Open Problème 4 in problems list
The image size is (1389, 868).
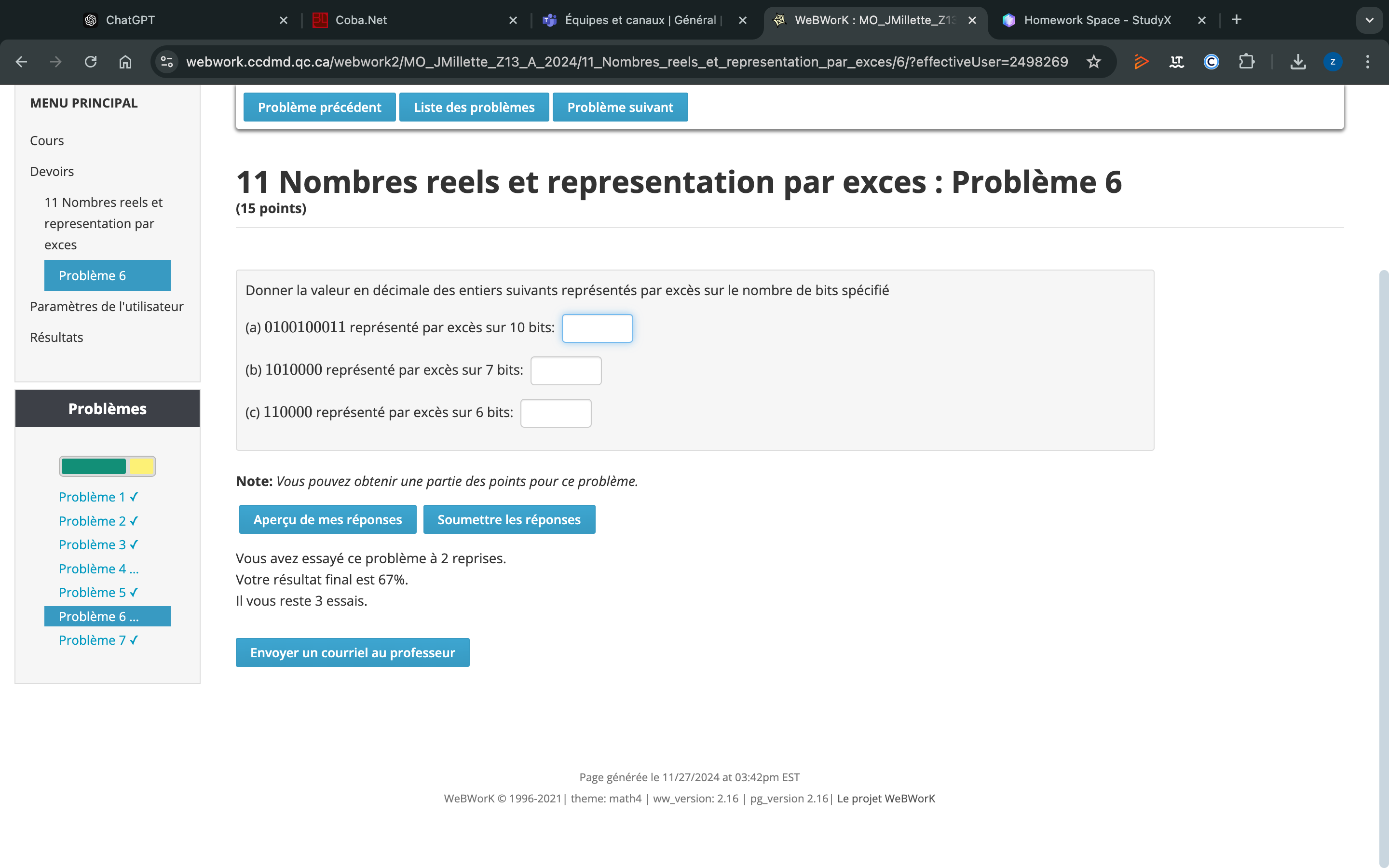98,569
